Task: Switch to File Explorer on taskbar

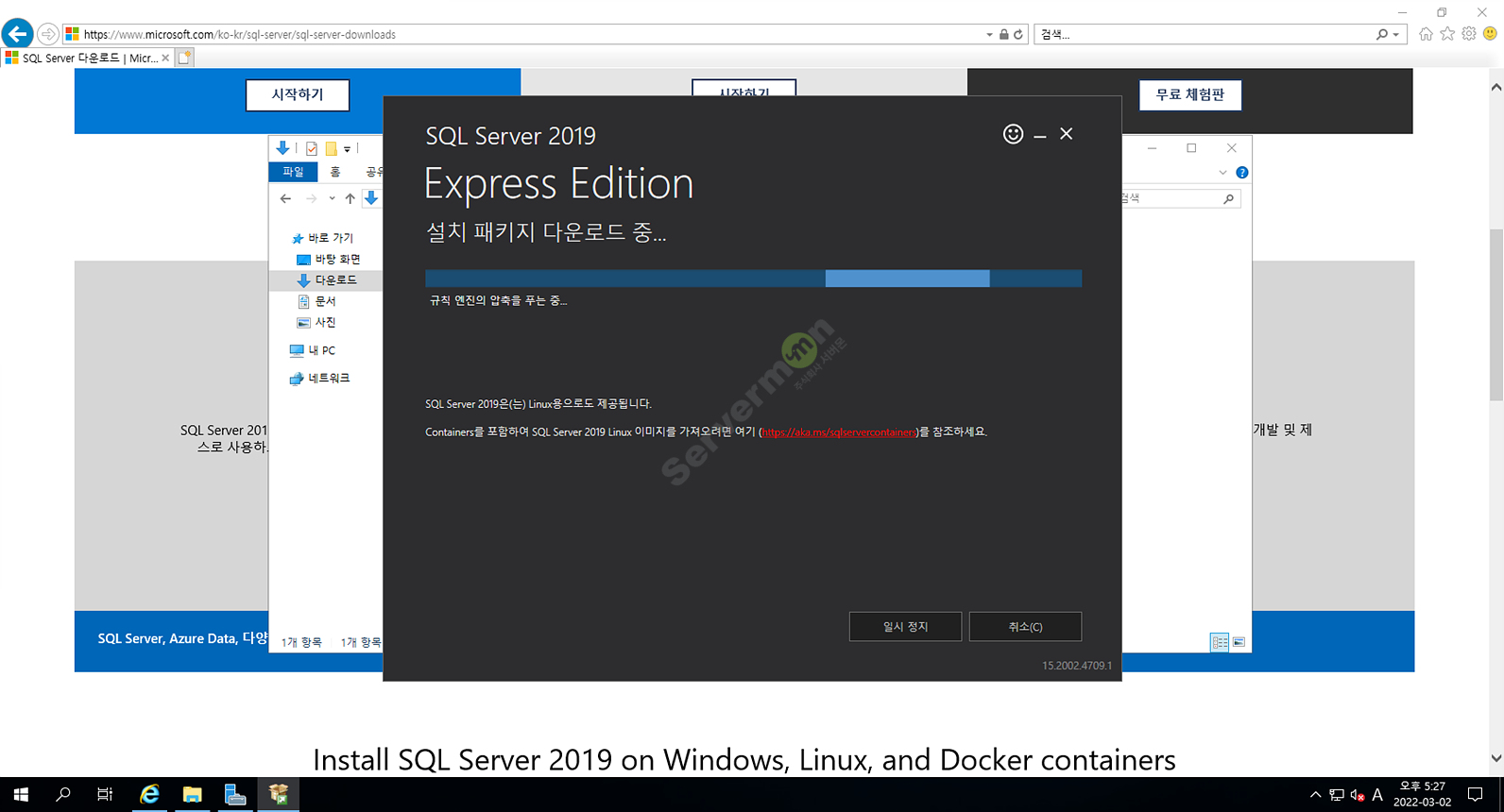Action: [x=192, y=795]
